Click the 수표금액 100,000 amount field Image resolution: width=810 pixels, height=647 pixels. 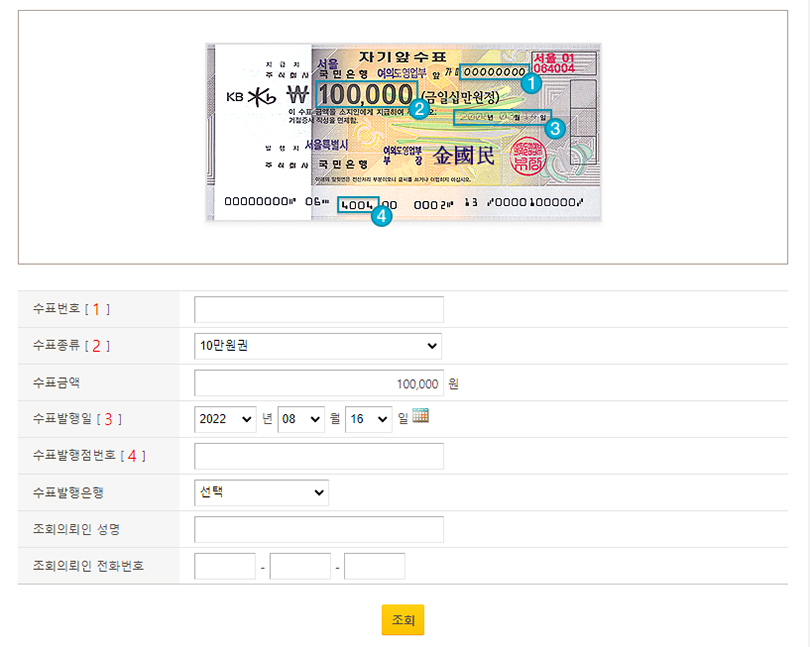click(x=319, y=383)
